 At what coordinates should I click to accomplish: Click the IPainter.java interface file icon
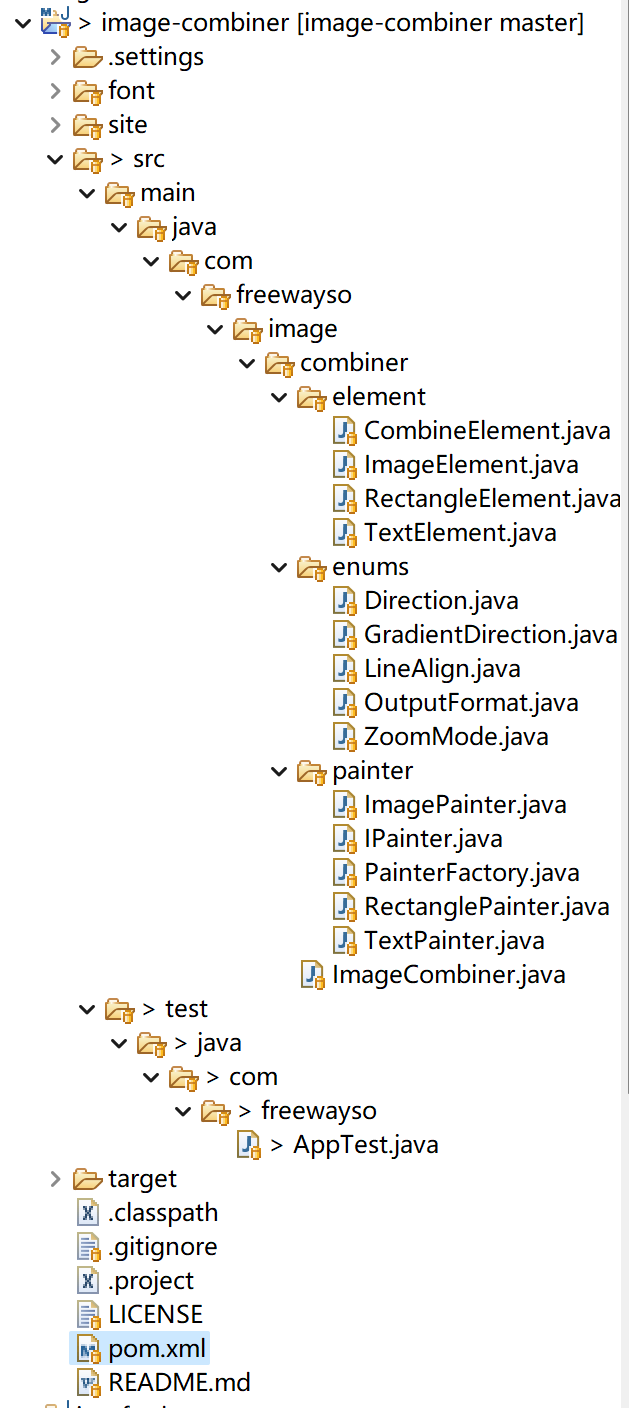pyautogui.click(x=346, y=839)
